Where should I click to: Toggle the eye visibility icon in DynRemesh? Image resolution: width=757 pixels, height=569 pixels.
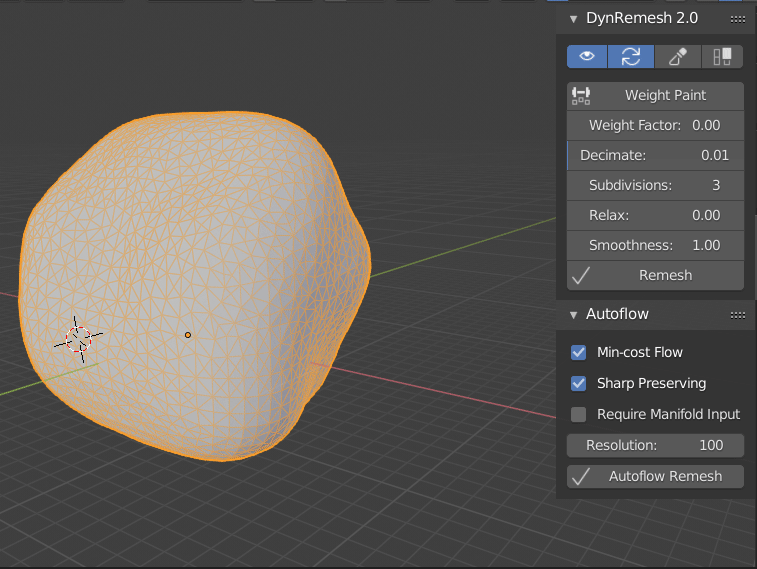pos(587,56)
